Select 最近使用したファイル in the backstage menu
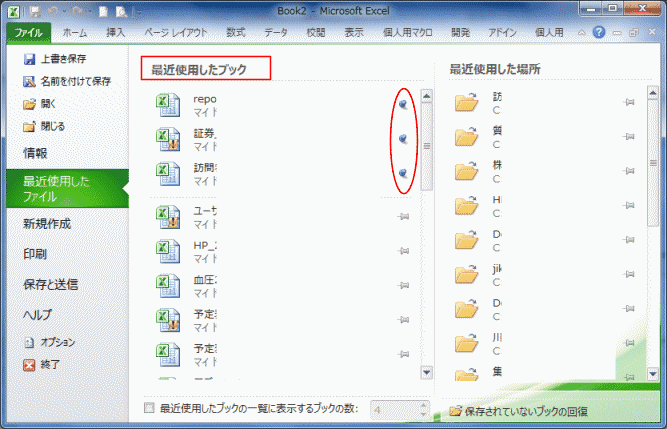667x429 pixels. pyautogui.click(x=67, y=189)
